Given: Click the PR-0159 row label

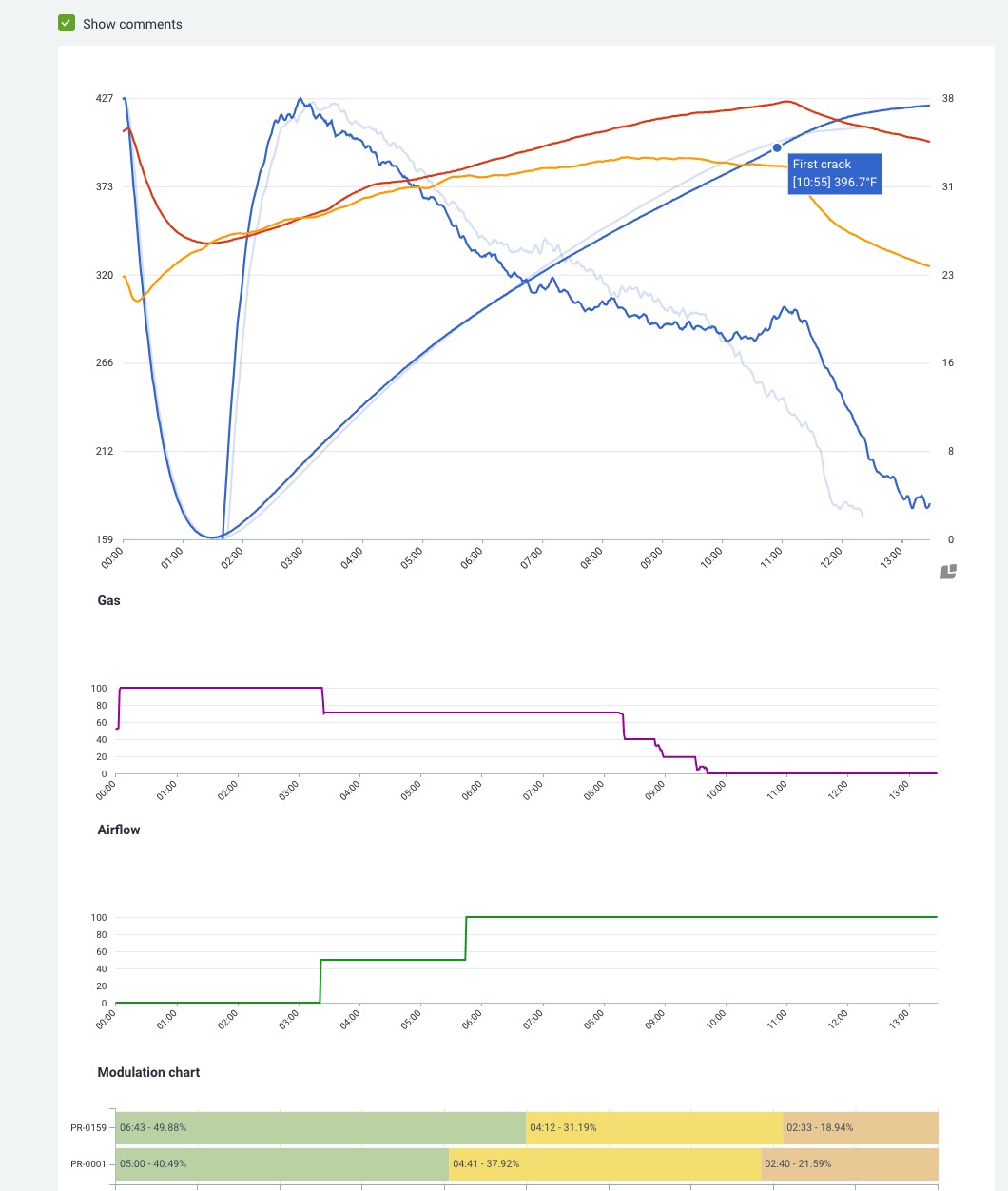Looking at the screenshot, I should [x=87, y=1128].
